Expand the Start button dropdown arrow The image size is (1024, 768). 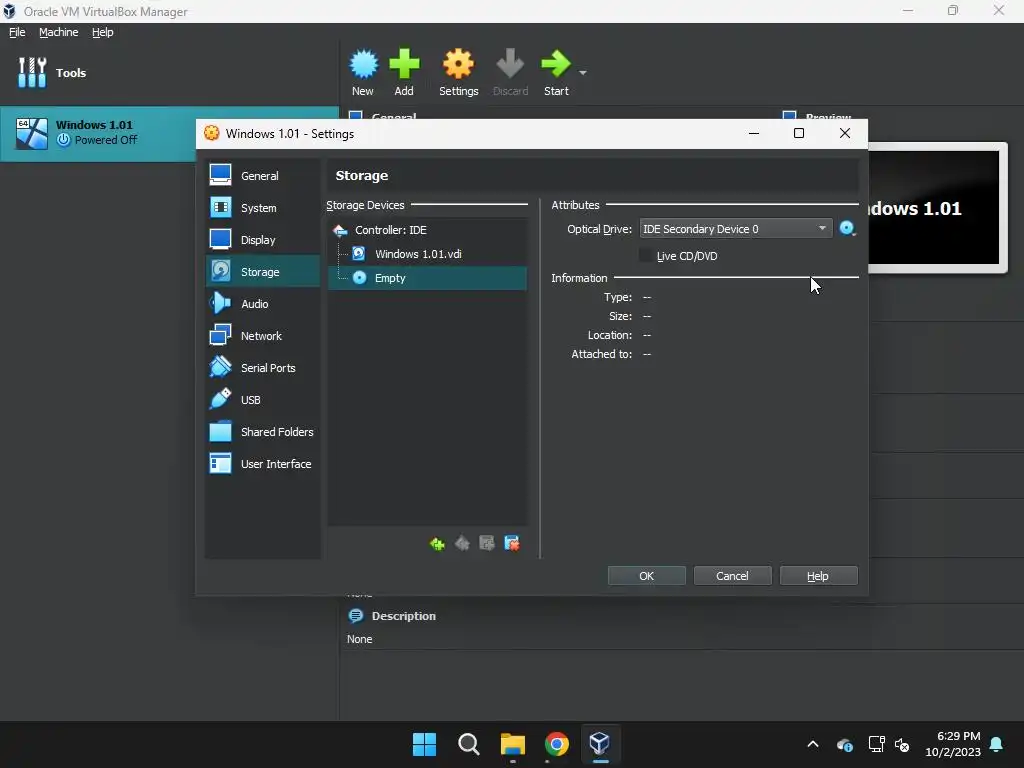point(583,72)
